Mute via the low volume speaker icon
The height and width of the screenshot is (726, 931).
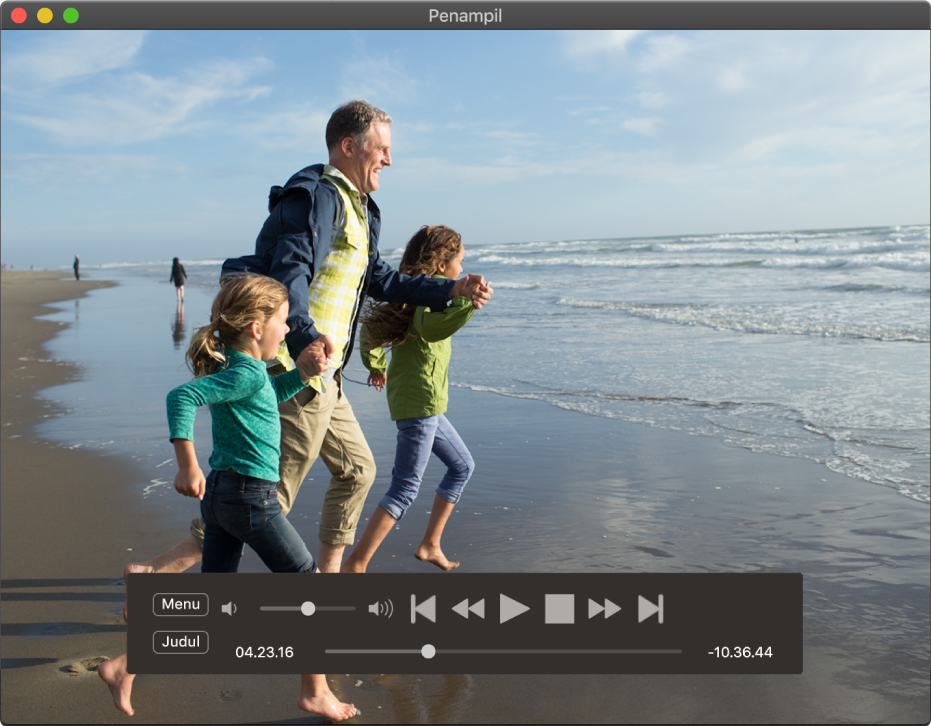229,608
